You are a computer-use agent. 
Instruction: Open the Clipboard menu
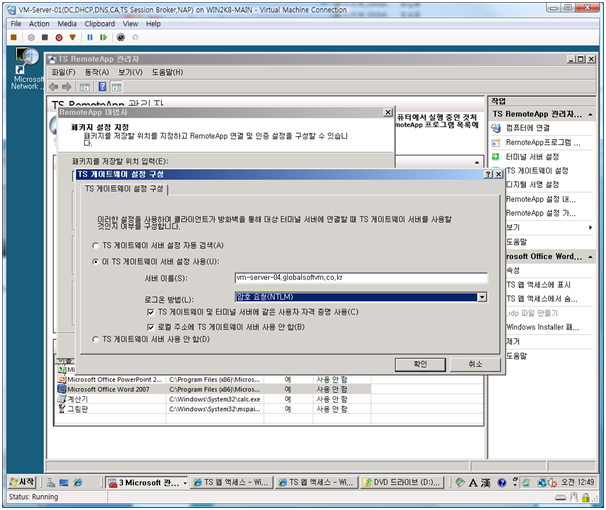tap(100, 24)
